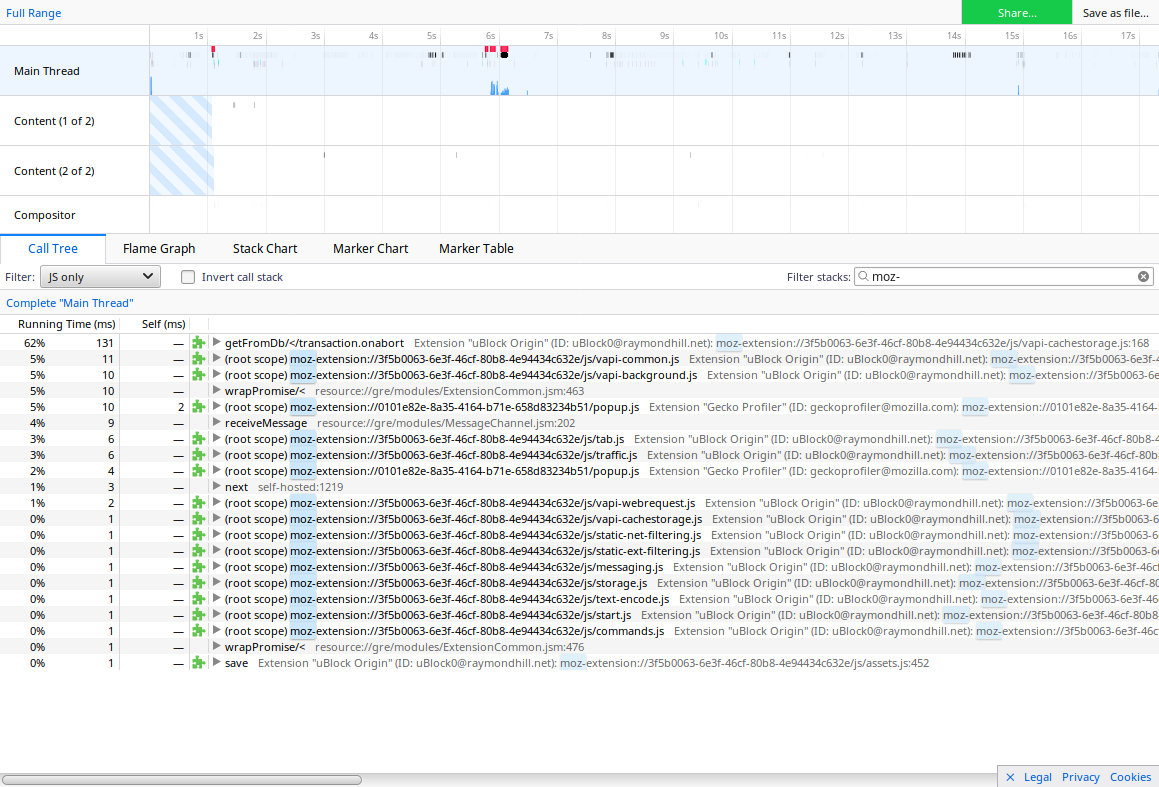Click the Full Range link
This screenshot has width=1159, height=787.
(x=33, y=13)
